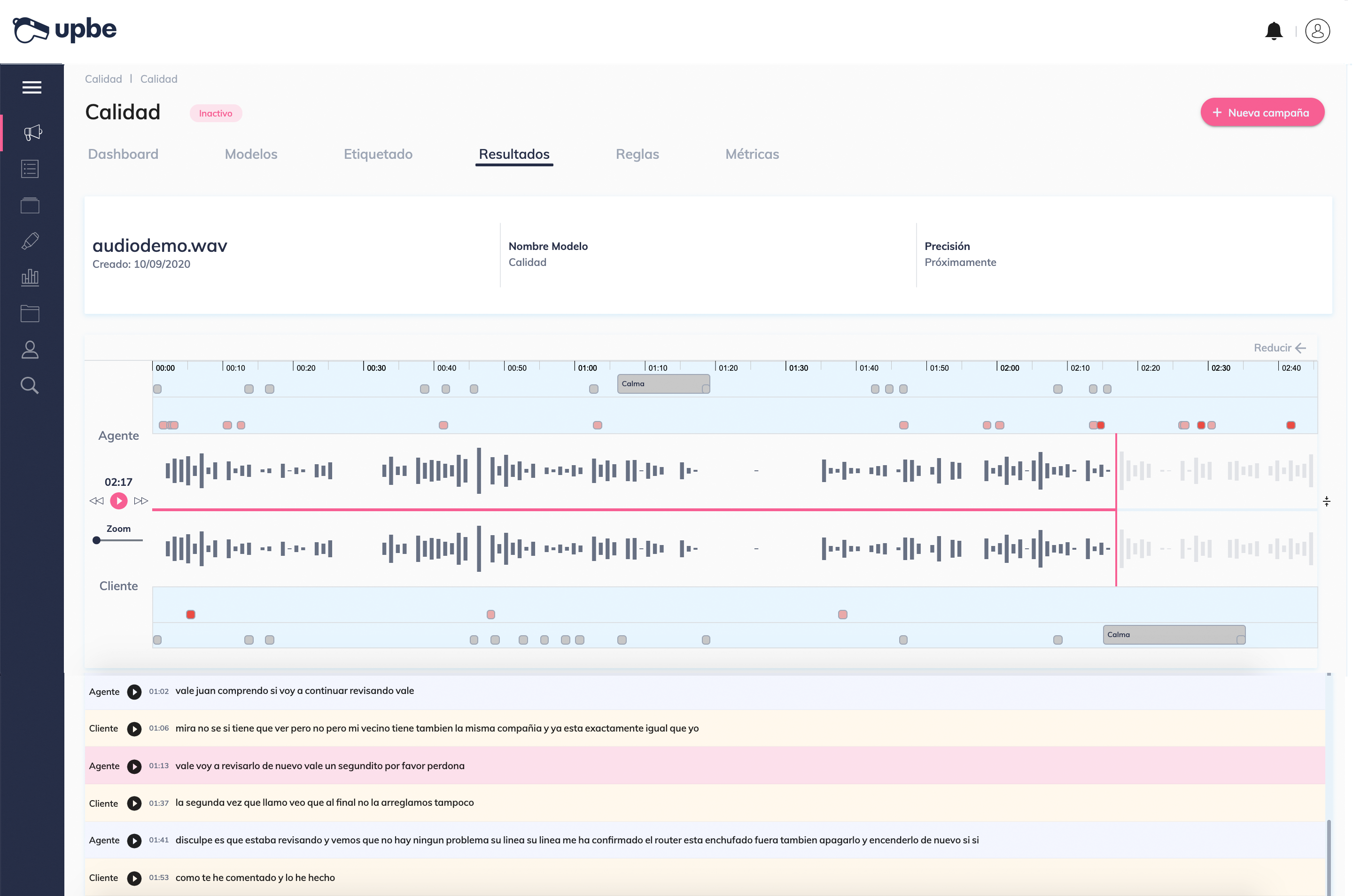Open the bar chart icon in sidebar
The width and height of the screenshot is (1353, 896).
point(30,278)
